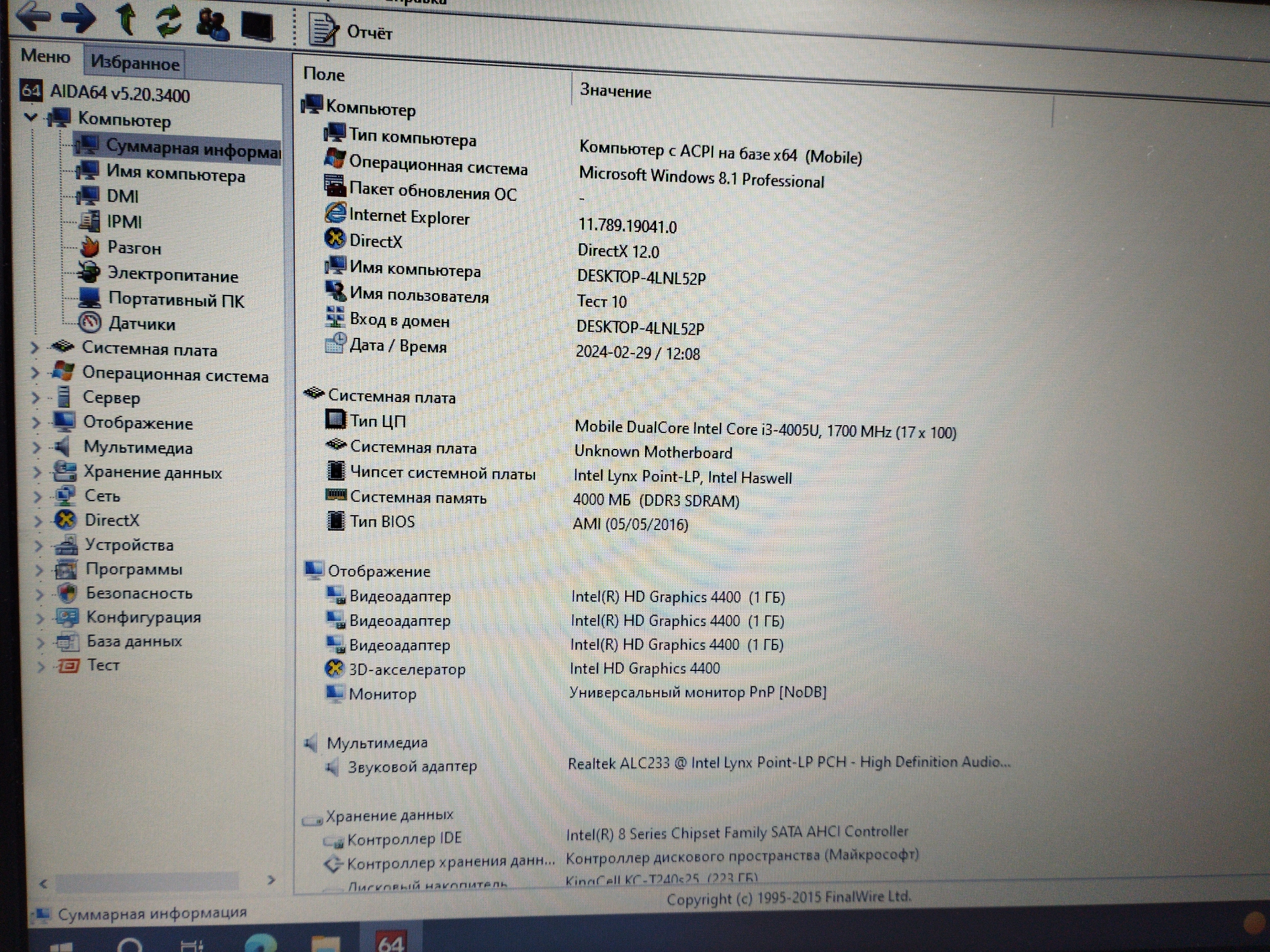1270x952 pixels.
Task: Switch to the Избранное tab
Action: (135, 63)
